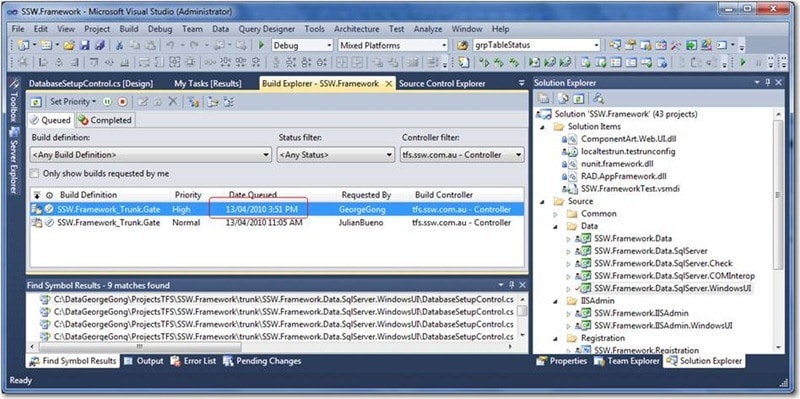Click the Toolbox toolbar icon with wrench

[x=675, y=45]
